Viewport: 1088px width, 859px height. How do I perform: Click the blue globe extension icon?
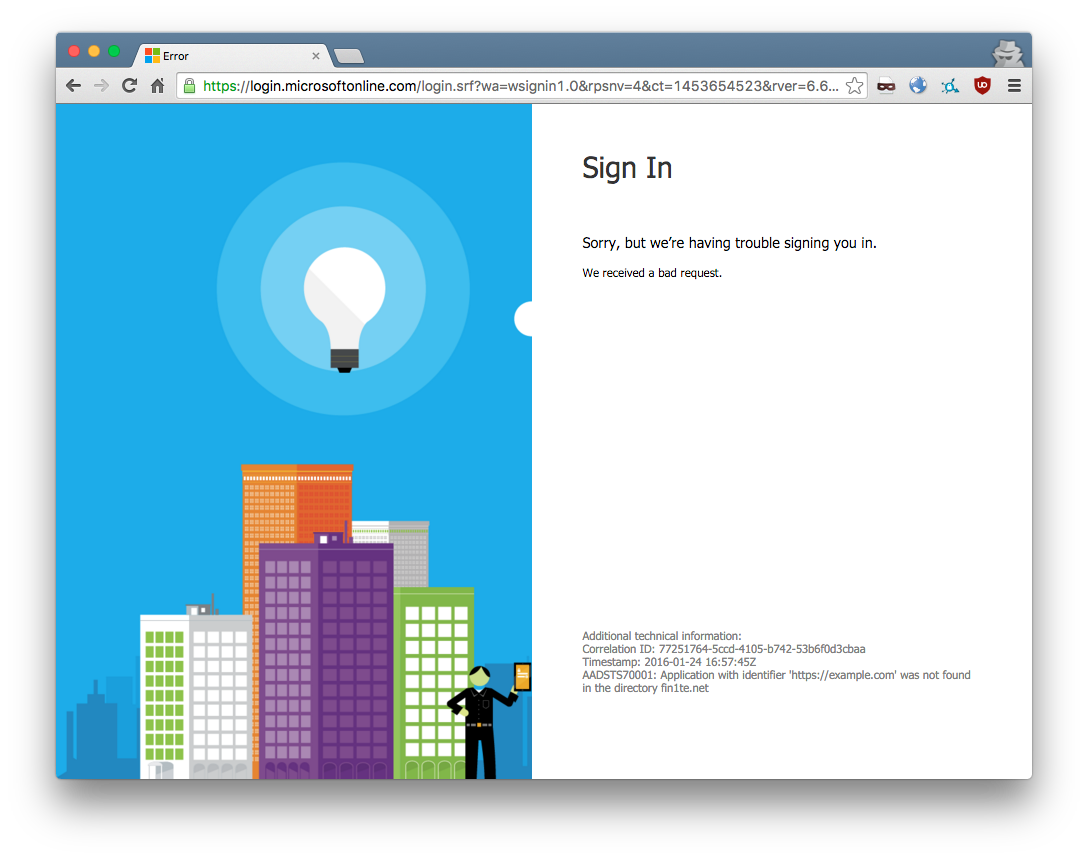pyautogui.click(x=918, y=86)
